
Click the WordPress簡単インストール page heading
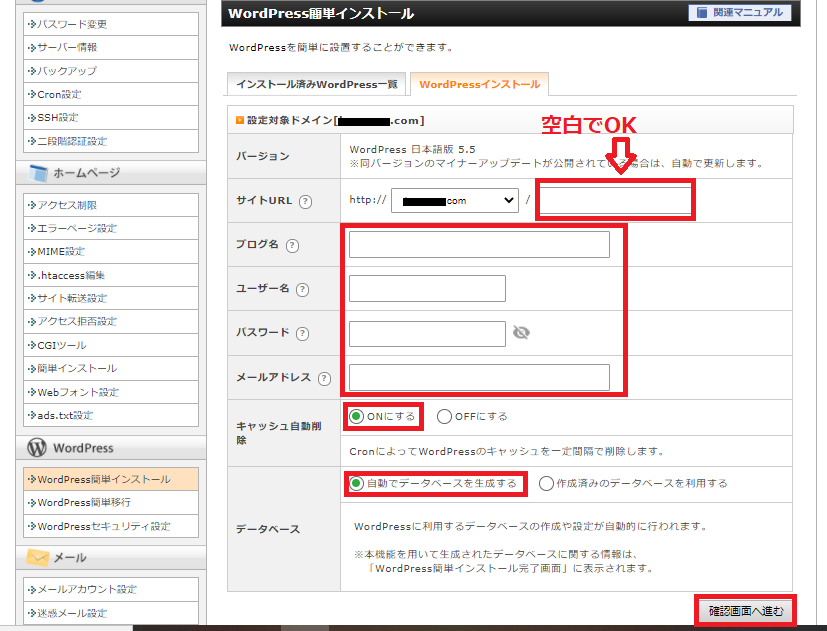point(321,14)
